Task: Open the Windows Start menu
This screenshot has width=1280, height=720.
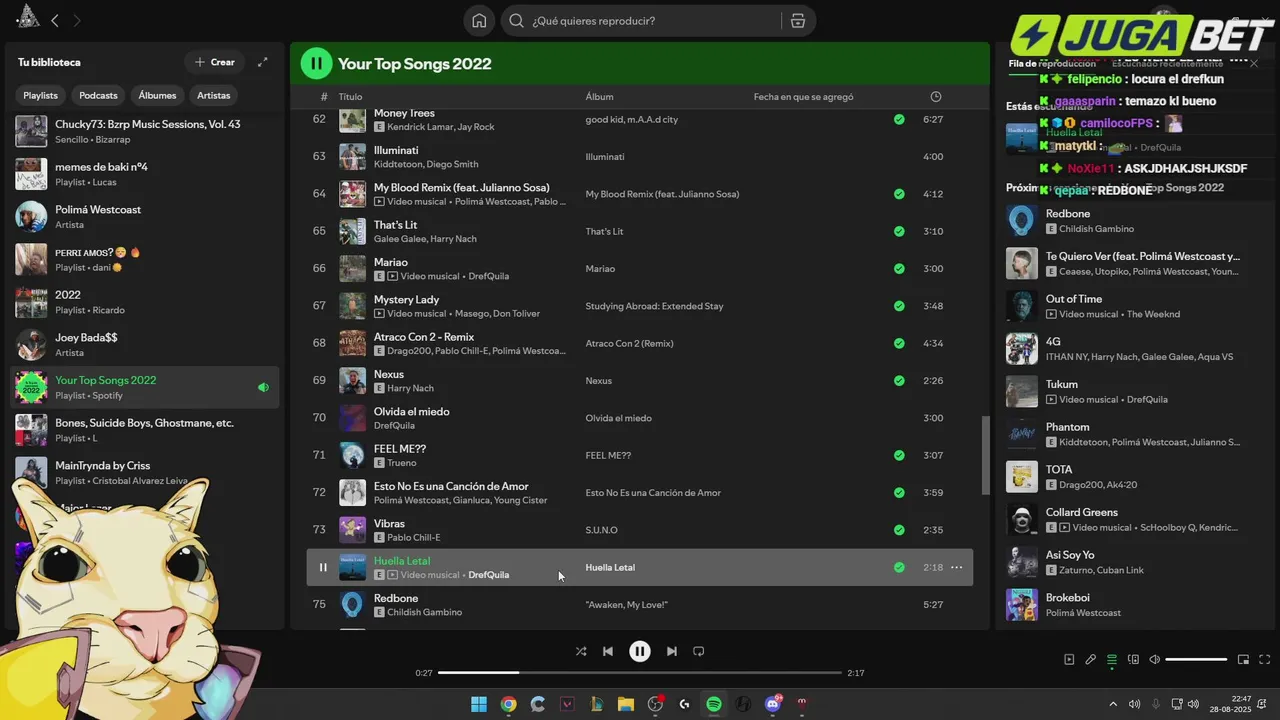Action: [x=479, y=704]
